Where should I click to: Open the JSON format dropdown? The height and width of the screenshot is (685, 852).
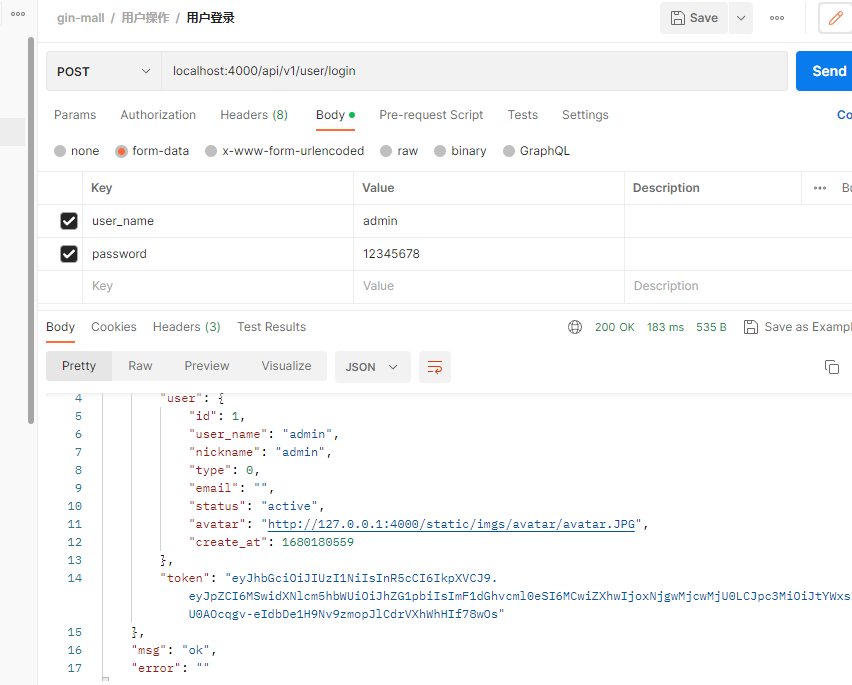[x=372, y=367]
